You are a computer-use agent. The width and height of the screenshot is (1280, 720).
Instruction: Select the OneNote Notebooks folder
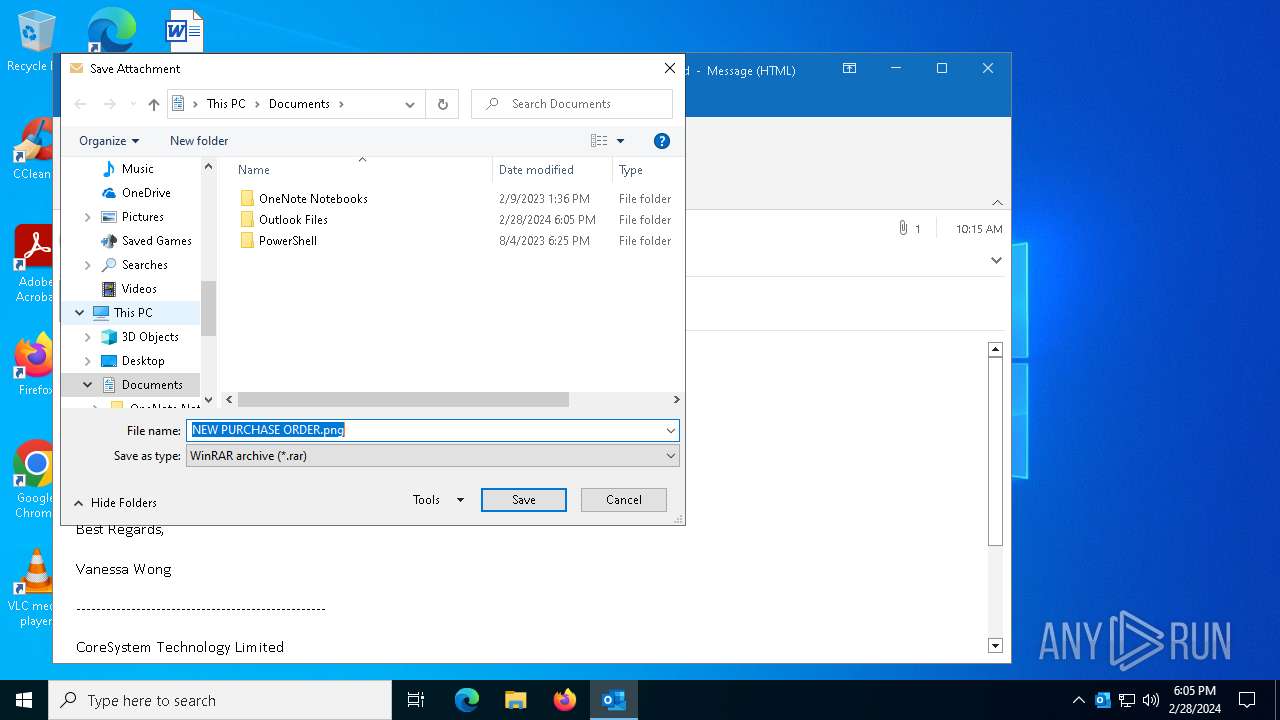click(313, 199)
